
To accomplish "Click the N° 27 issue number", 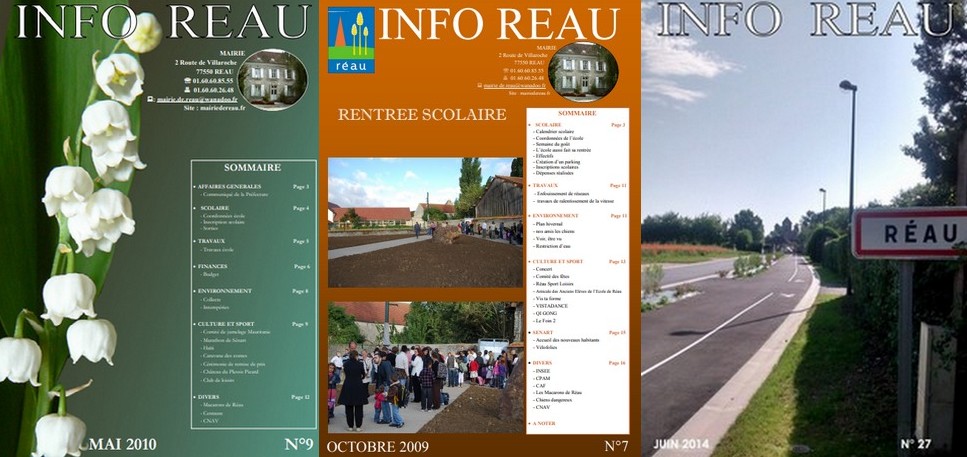I will tap(919, 443).
